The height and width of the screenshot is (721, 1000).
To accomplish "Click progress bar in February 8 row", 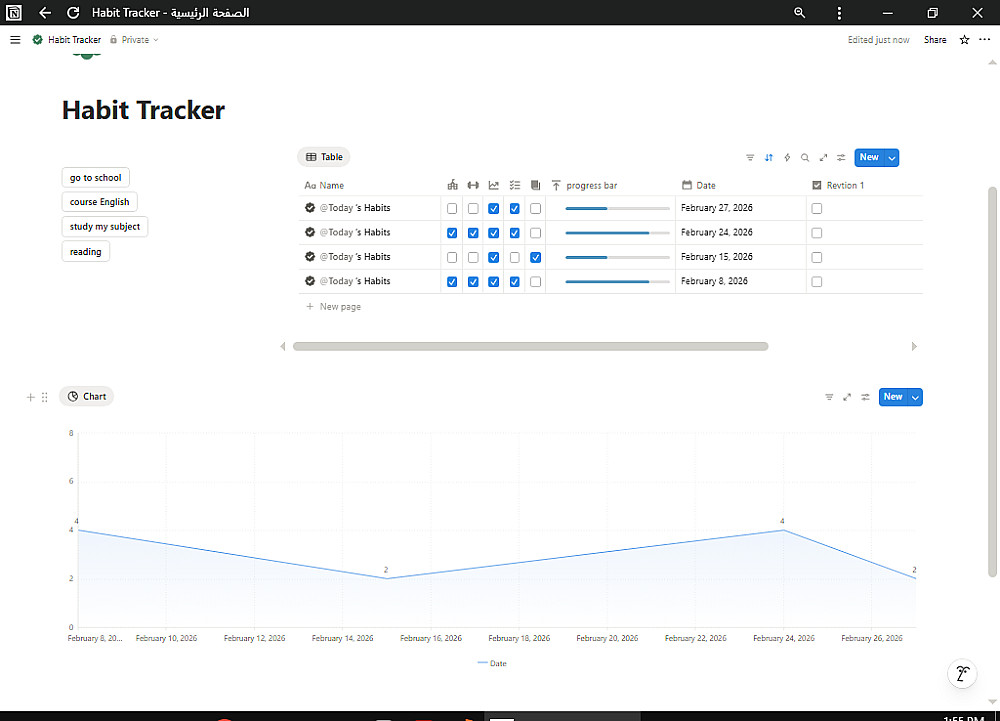I will (x=617, y=281).
